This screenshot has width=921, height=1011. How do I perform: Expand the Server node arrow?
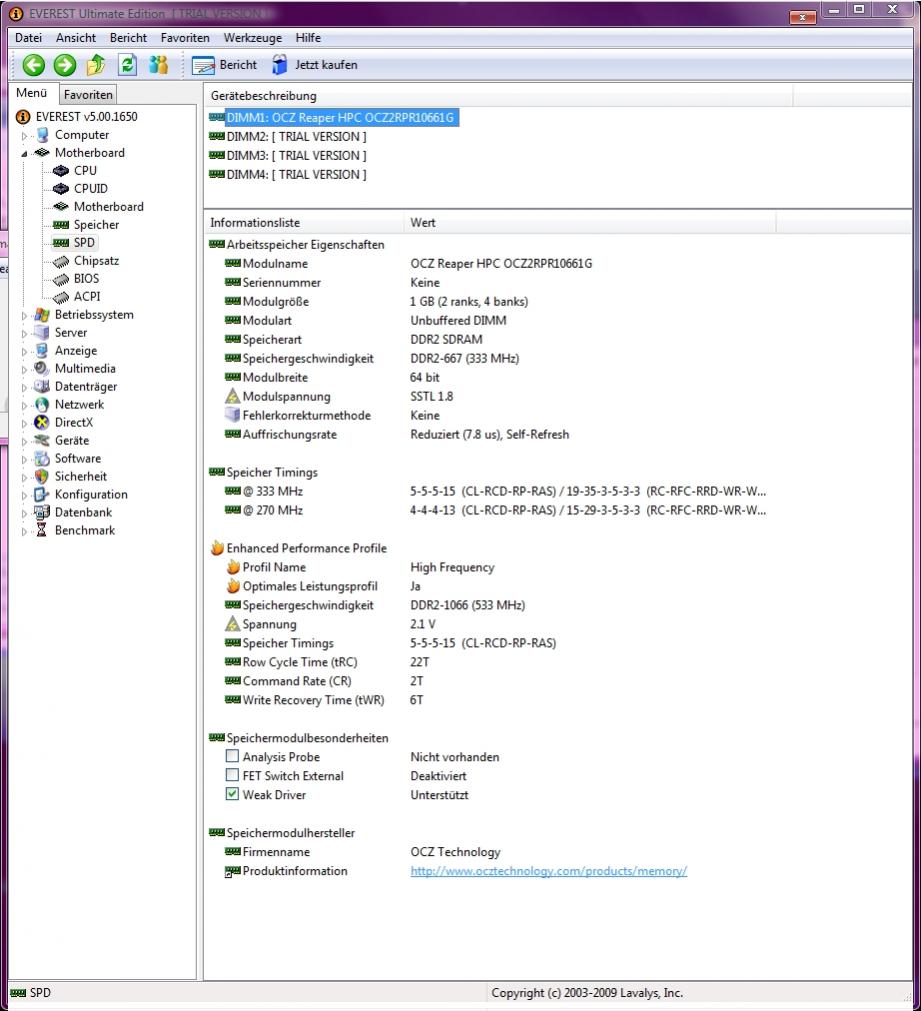pos(25,334)
